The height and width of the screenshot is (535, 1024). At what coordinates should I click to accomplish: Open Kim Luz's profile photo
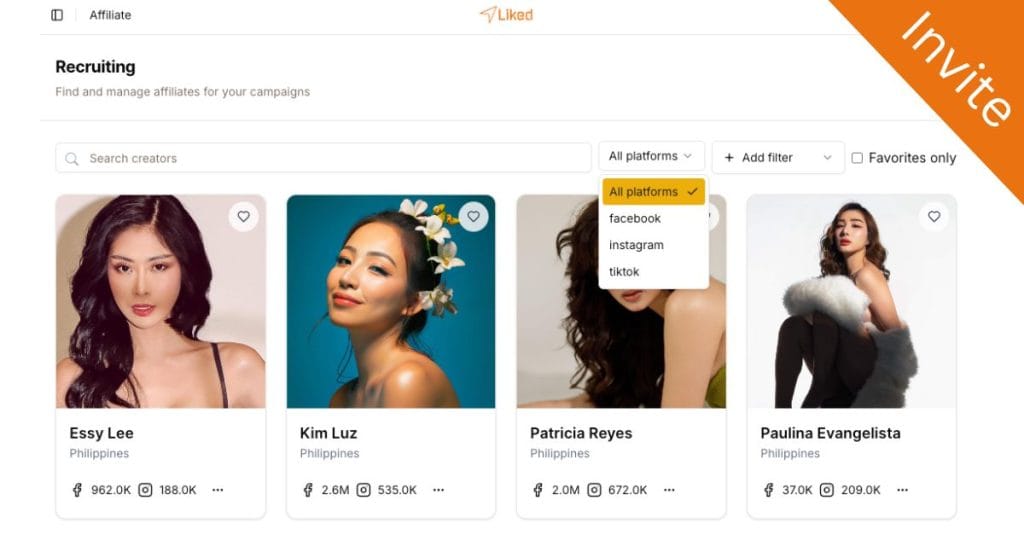click(391, 301)
